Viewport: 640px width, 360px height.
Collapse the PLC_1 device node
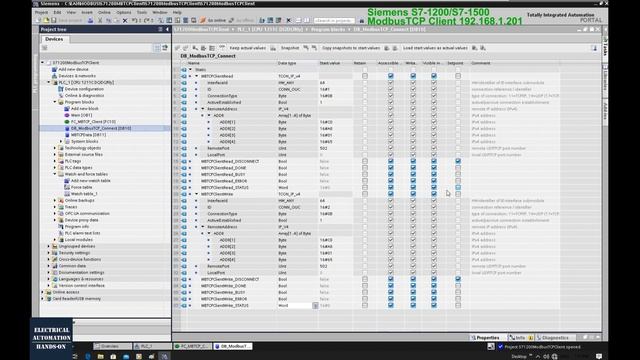click(49, 82)
